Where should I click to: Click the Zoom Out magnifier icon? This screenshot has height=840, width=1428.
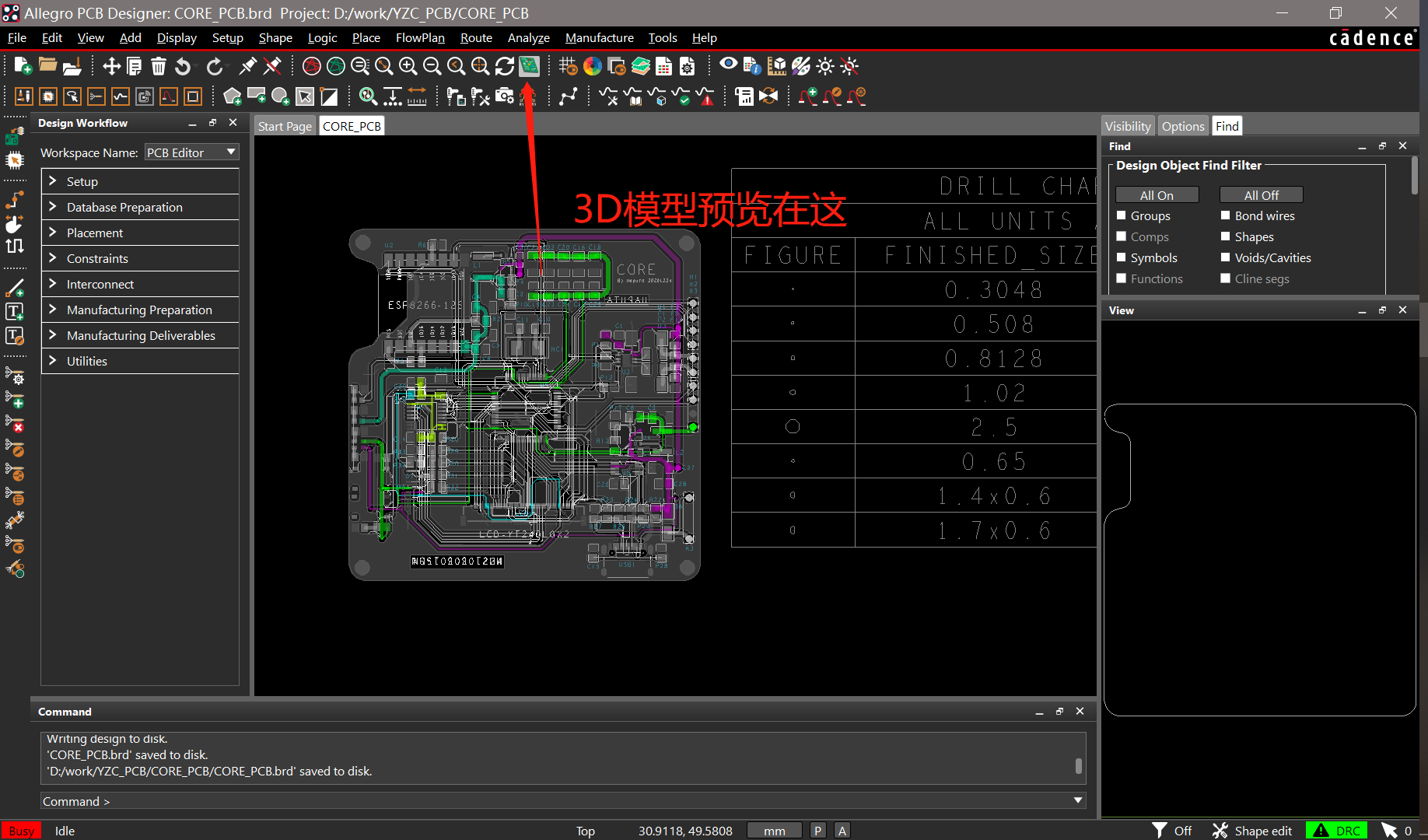[x=432, y=66]
